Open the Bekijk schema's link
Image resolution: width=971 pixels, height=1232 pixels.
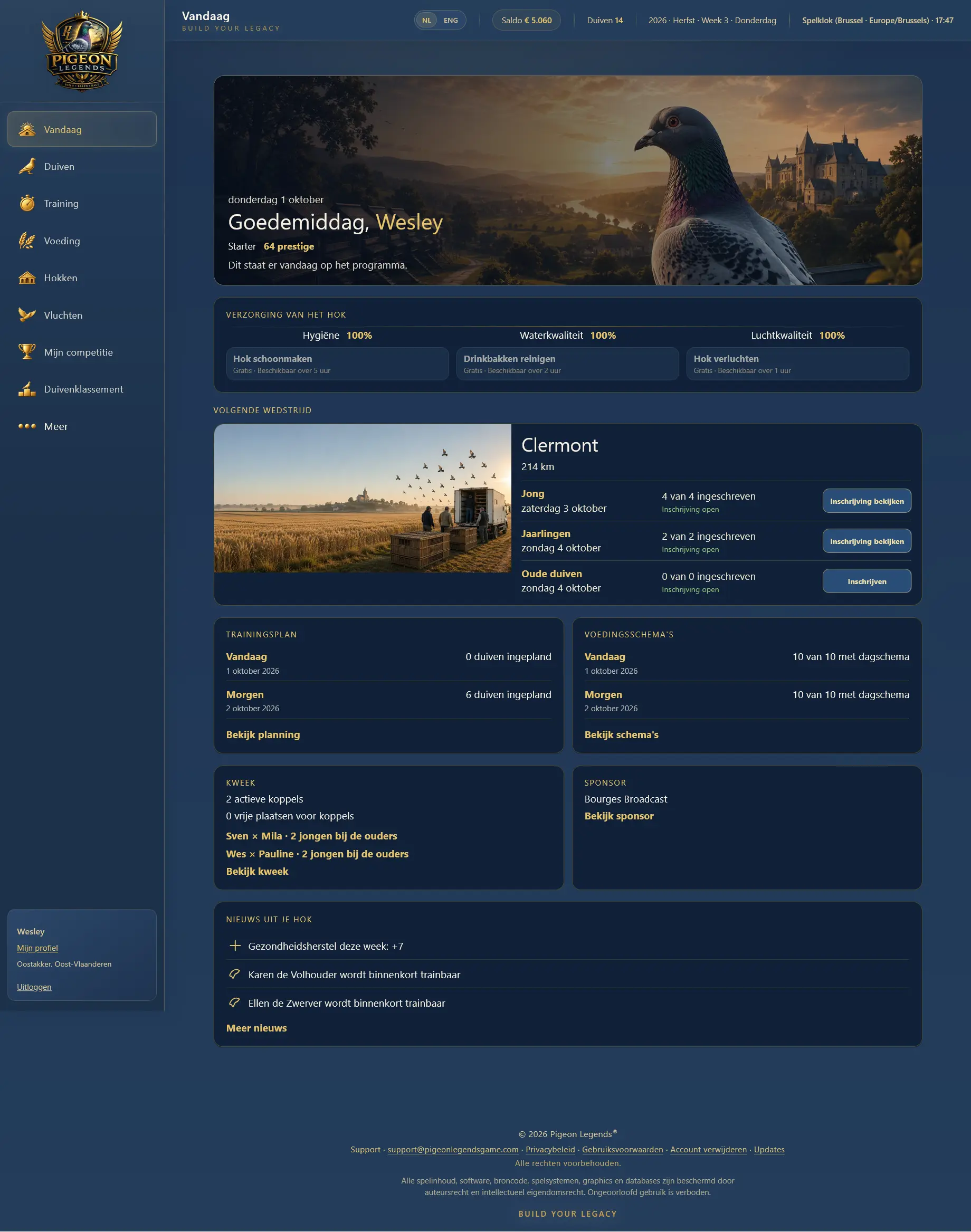pos(621,735)
